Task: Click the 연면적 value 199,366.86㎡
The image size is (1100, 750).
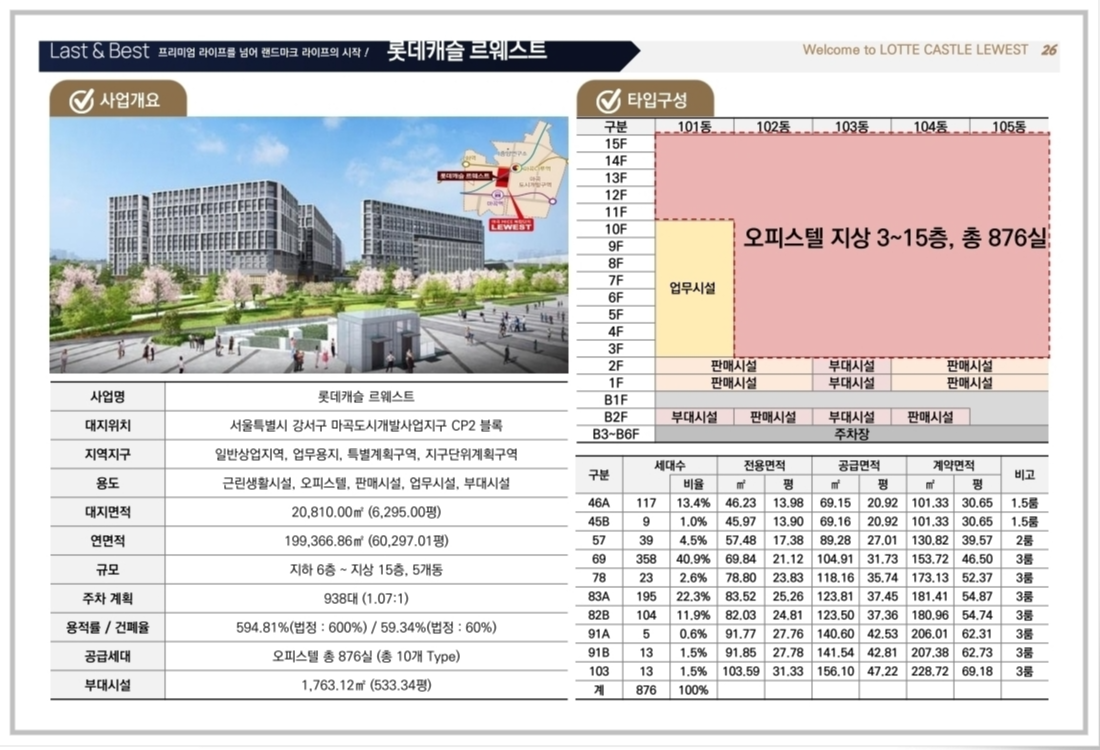Action: click(366, 541)
